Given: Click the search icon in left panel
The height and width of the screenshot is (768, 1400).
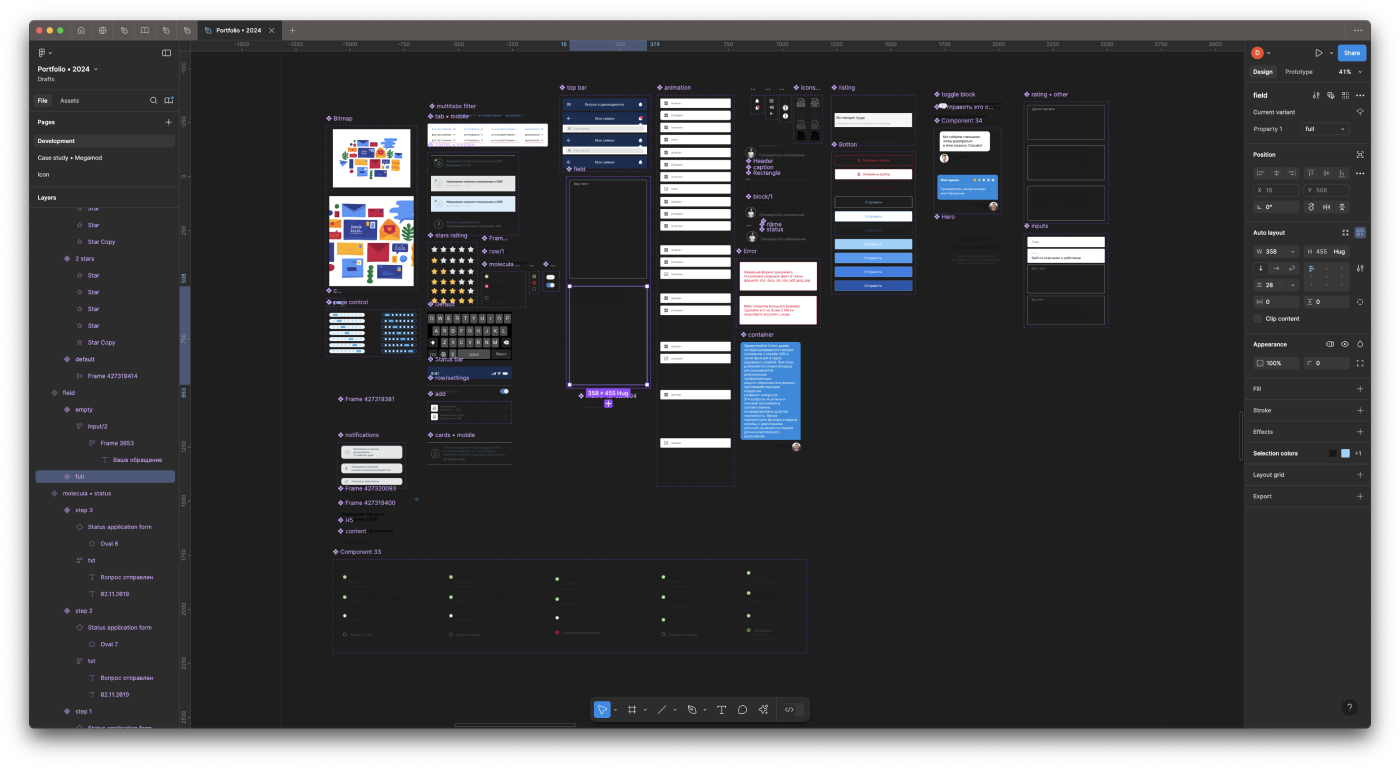Looking at the screenshot, I should tap(153, 100).
